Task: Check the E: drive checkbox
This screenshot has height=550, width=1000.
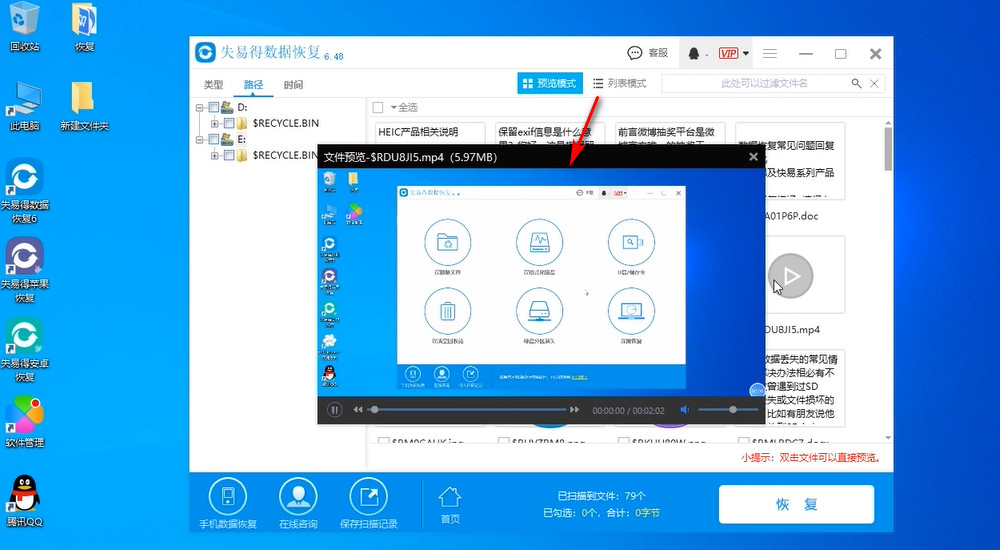Action: 214,139
